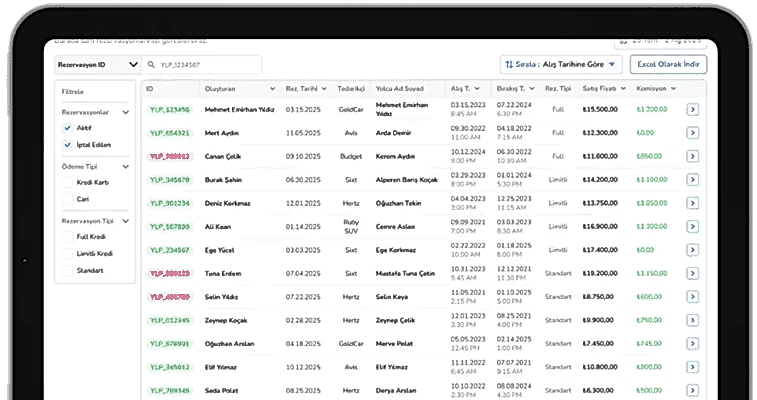Open arrow icon for Tuna Erdem row
The height and width of the screenshot is (400, 757).
pyautogui.click(x=692, y=273)
